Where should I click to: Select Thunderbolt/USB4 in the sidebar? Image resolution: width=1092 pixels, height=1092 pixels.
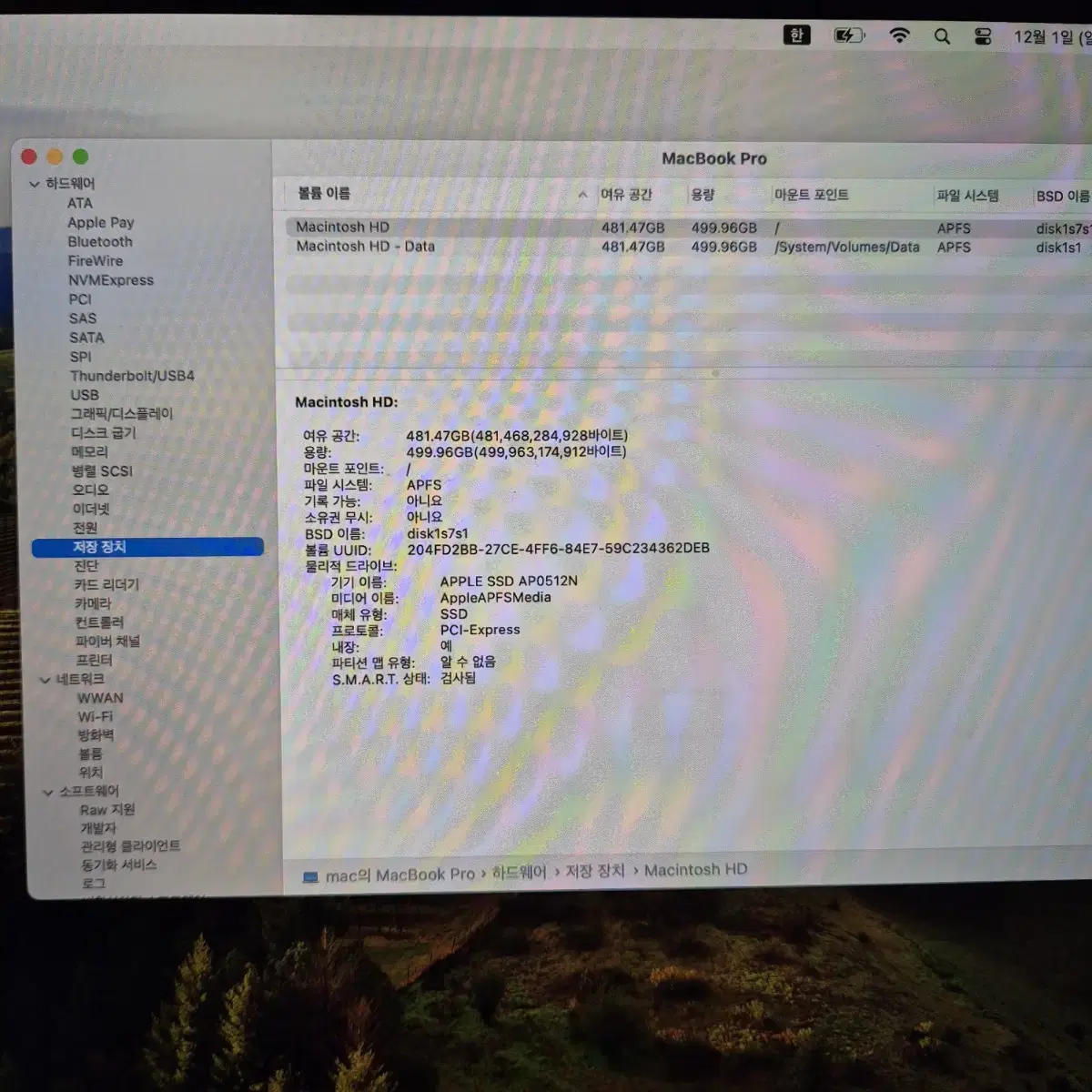pyautogui.click(x=132, y=376)
